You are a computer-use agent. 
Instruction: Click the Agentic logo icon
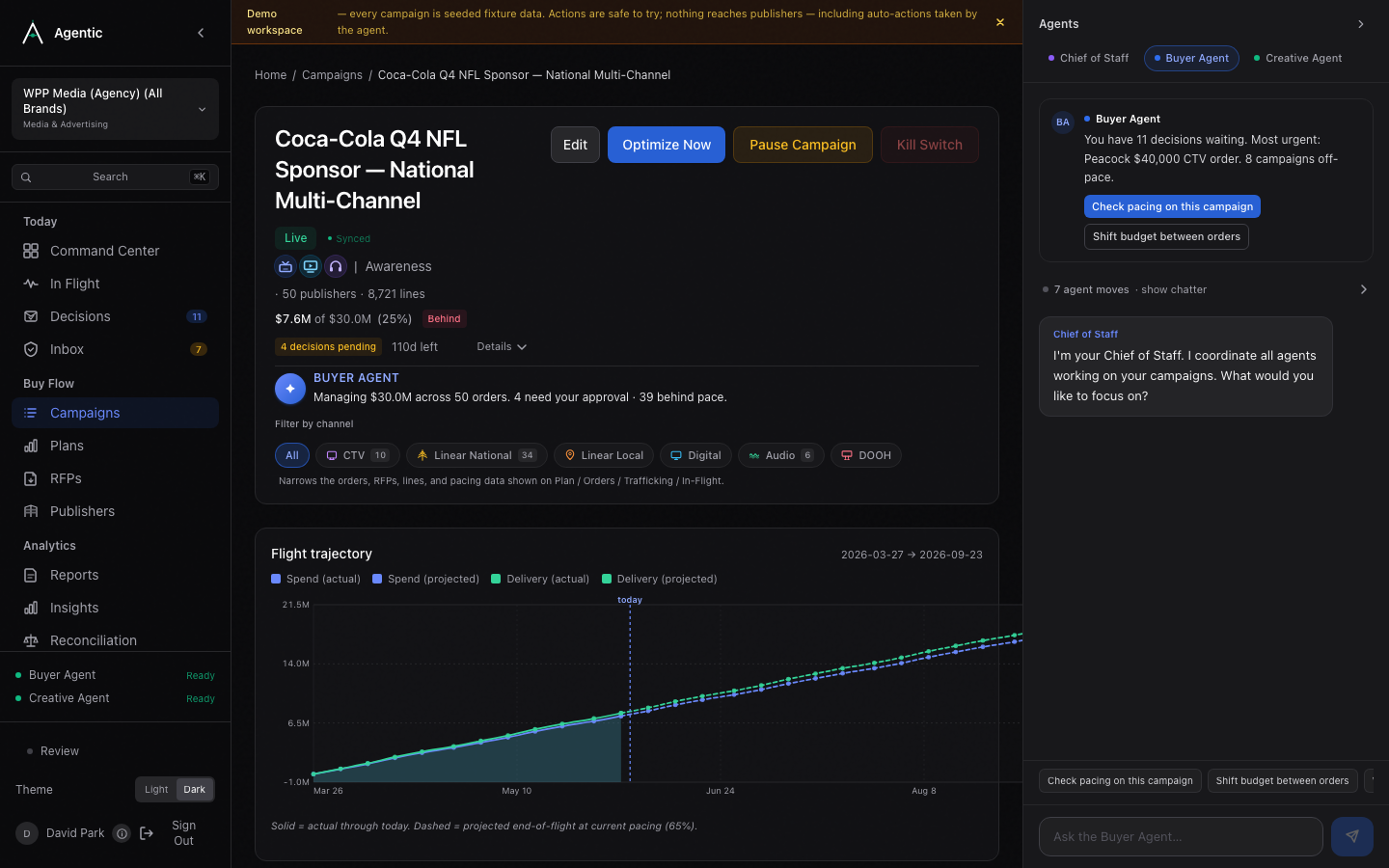pyautogui.click(x=33, y=33)
